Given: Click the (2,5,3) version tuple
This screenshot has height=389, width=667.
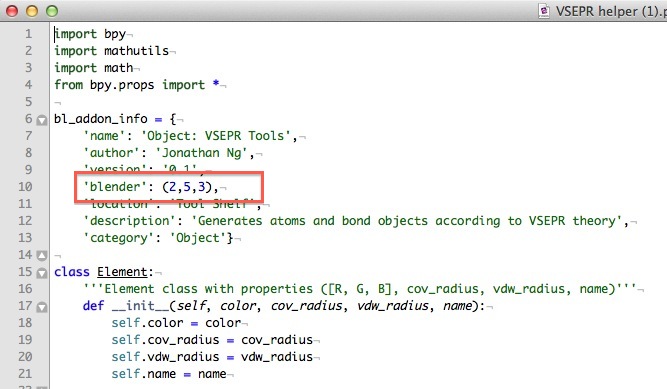Looking at the screenshot, I should (187, 187).
